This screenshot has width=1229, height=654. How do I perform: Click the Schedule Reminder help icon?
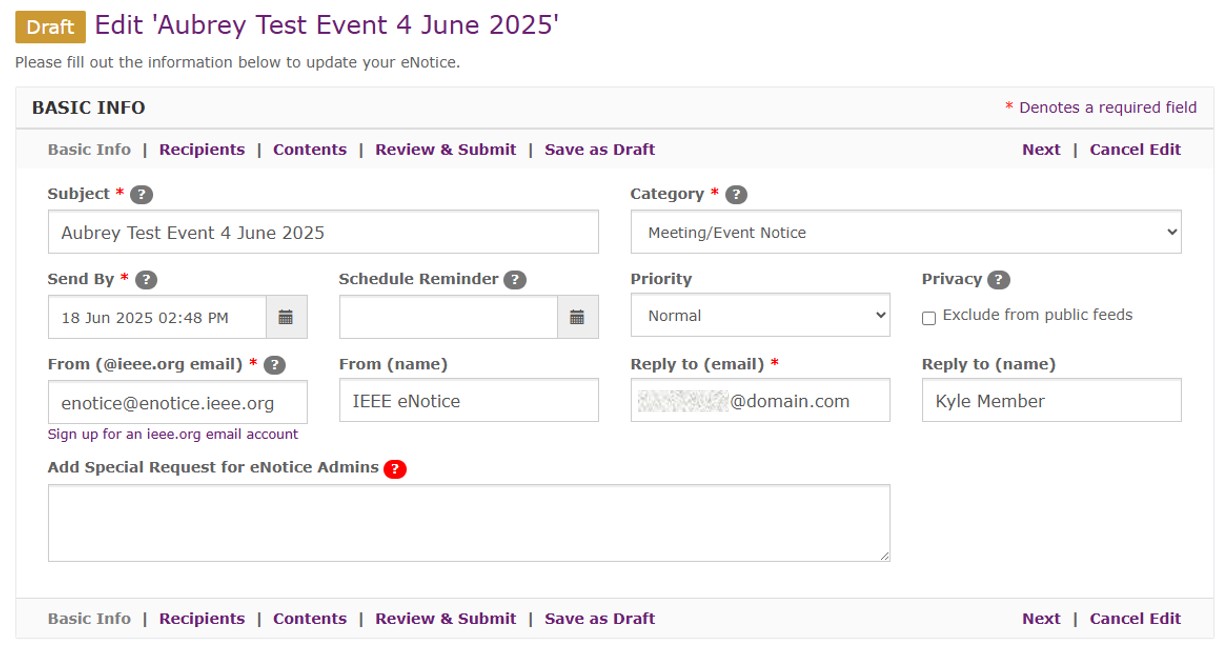coord(515,280)
